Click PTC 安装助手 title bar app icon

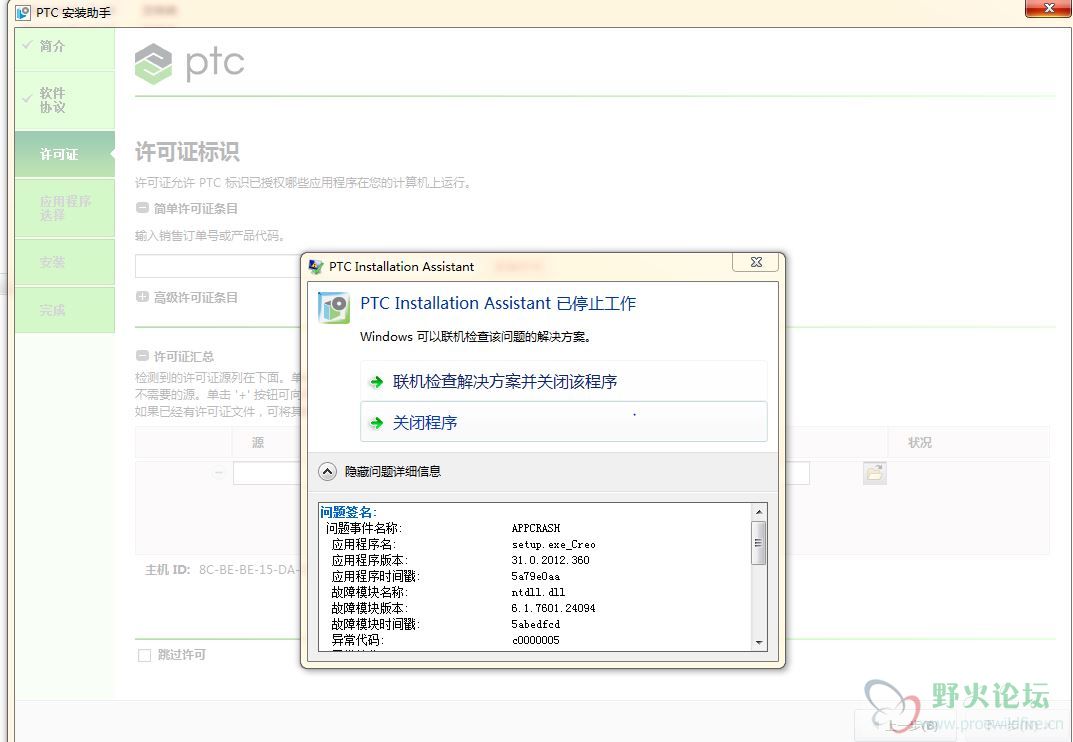click(x=23, y=12)
